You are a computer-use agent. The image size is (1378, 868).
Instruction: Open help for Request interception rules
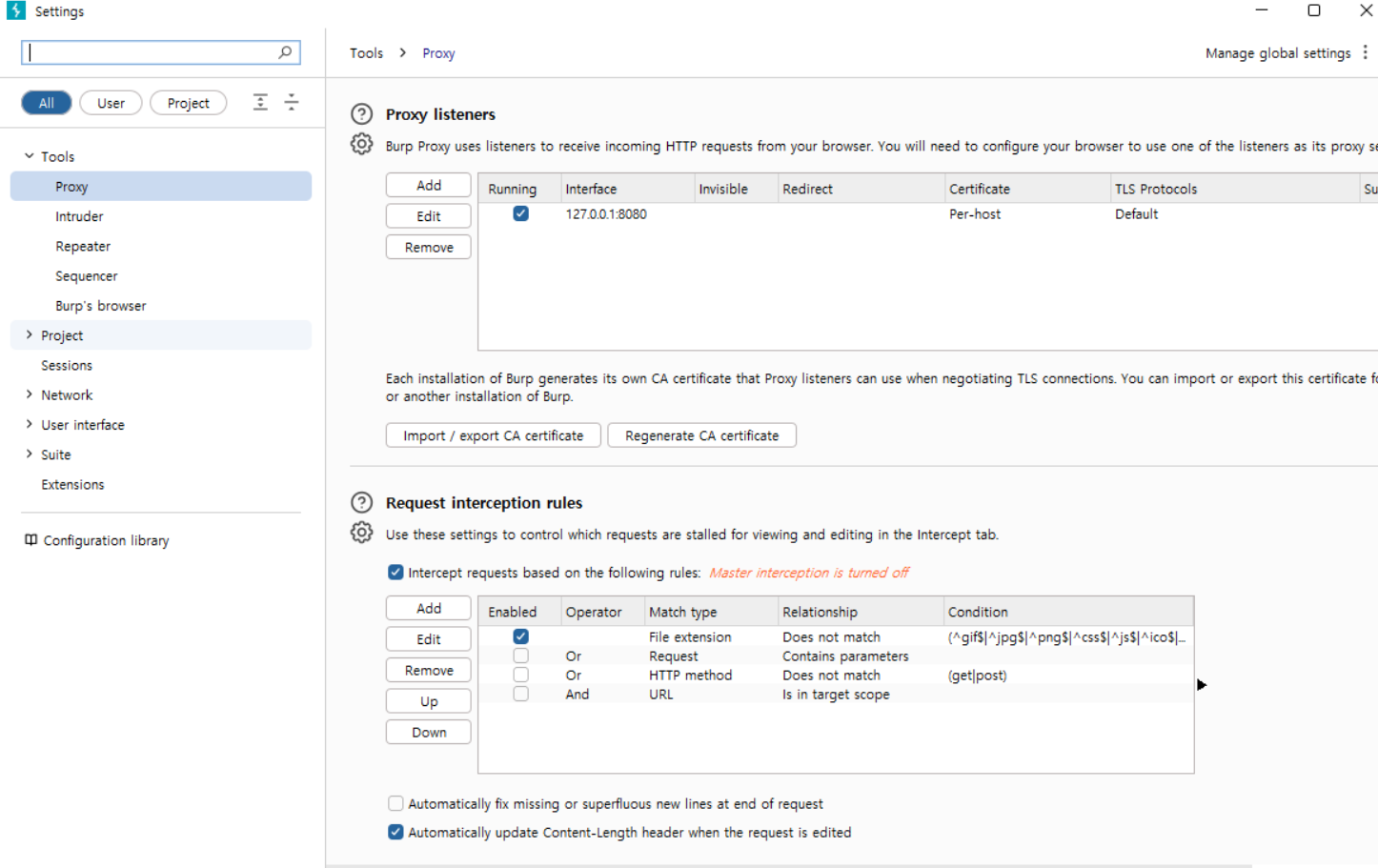(361, 503)
